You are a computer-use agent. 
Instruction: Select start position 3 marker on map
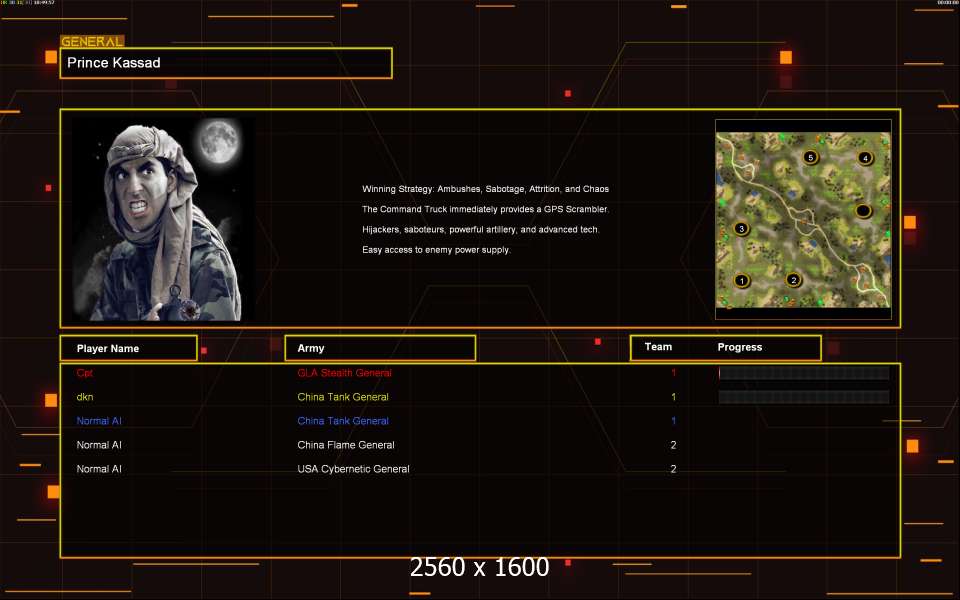pos(741,229)
